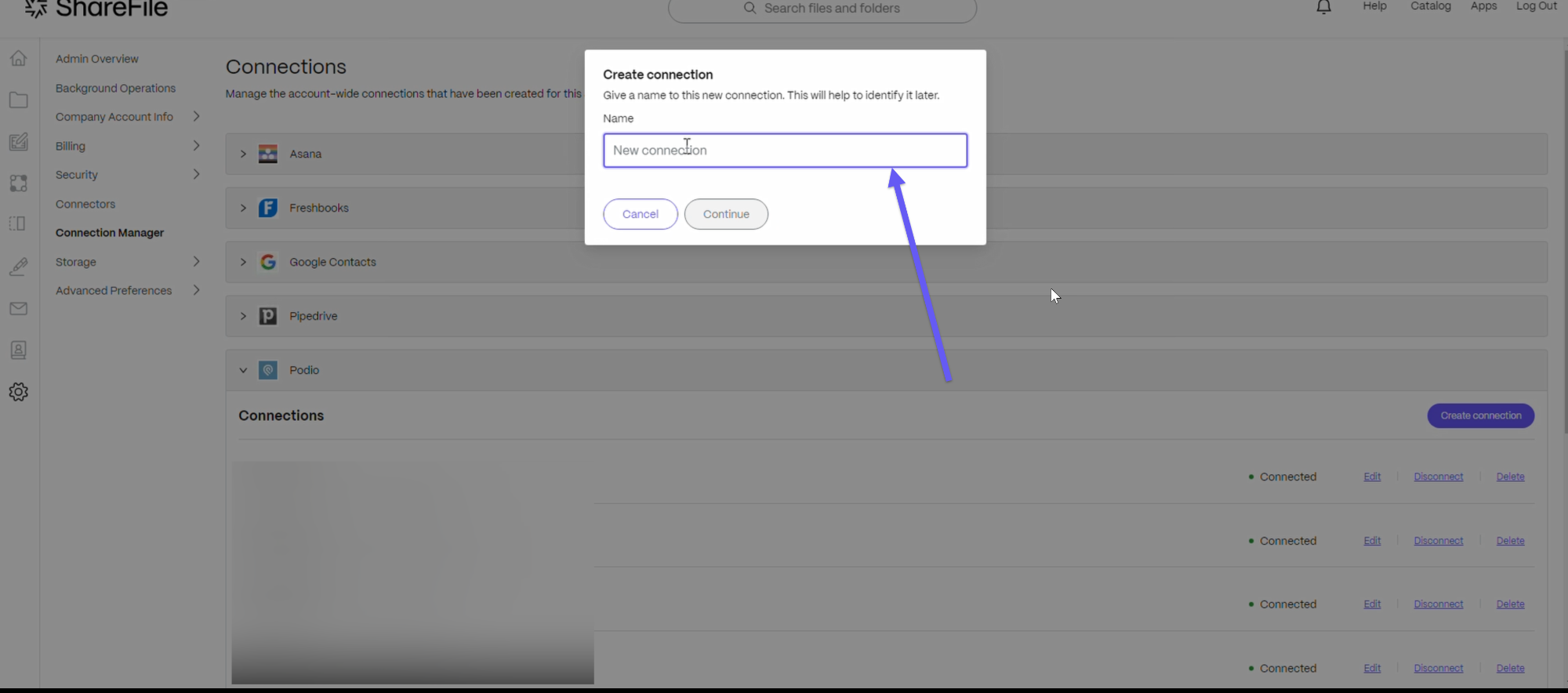Focus the connection Name input field

[x=785, y=151]
